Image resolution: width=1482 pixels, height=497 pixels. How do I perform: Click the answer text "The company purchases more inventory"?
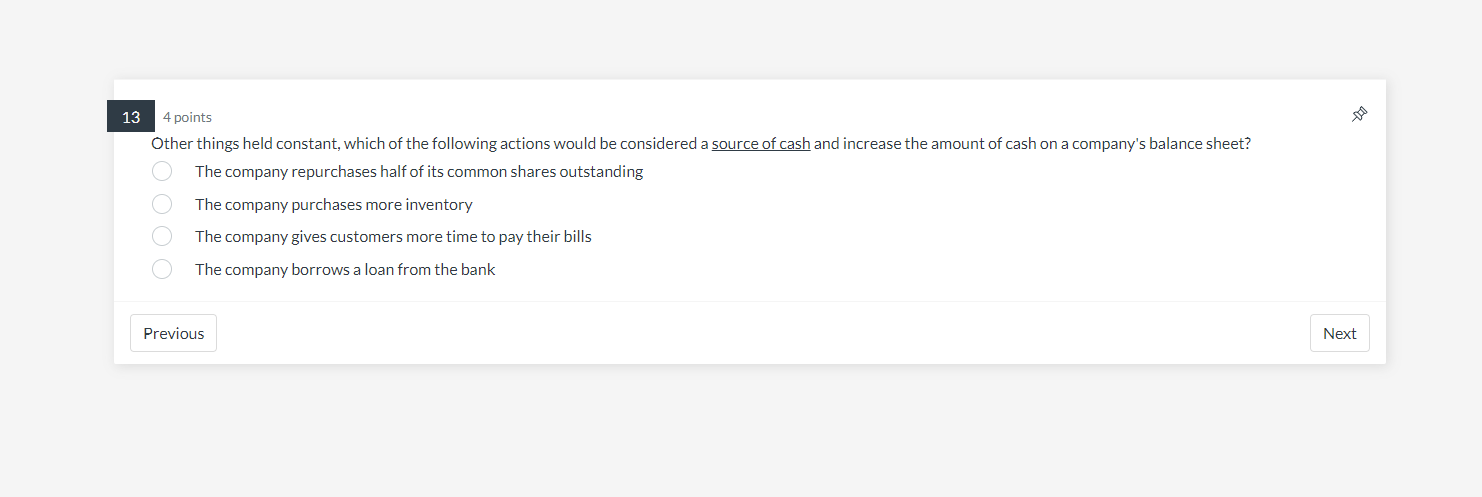point(333,204)
